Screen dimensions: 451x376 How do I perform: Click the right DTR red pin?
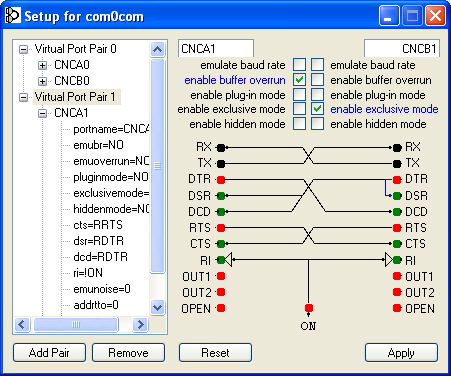coord(397,180)
